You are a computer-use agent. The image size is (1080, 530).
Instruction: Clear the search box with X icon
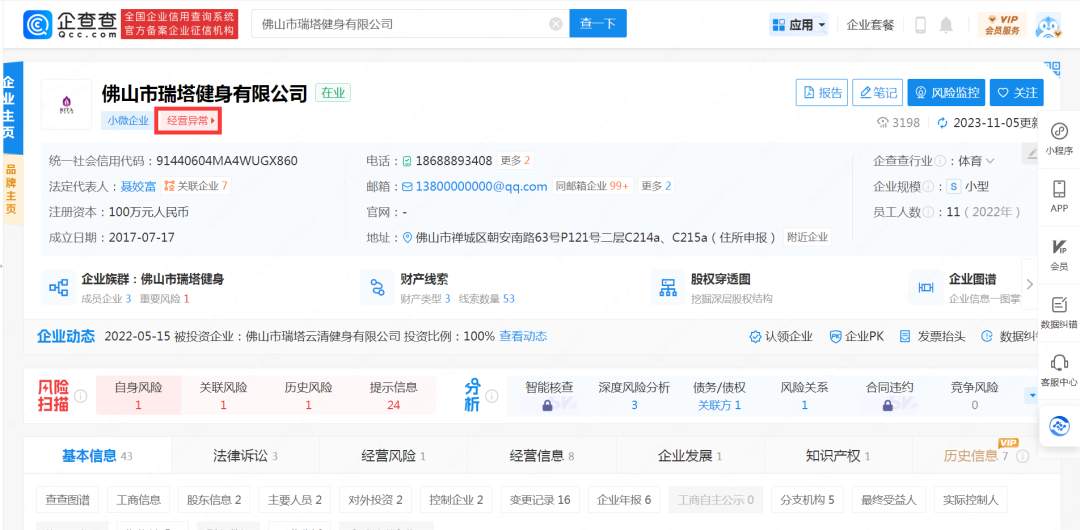[555, 24]
